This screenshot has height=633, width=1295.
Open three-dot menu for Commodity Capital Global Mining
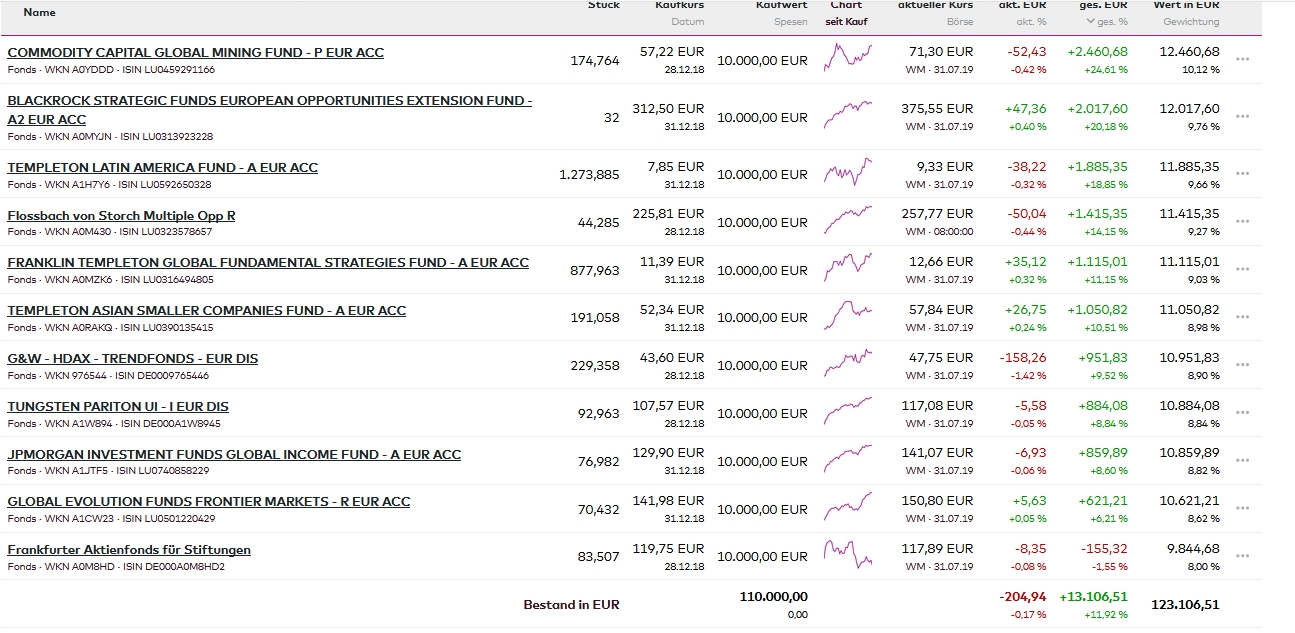(x=1242, y=60)
